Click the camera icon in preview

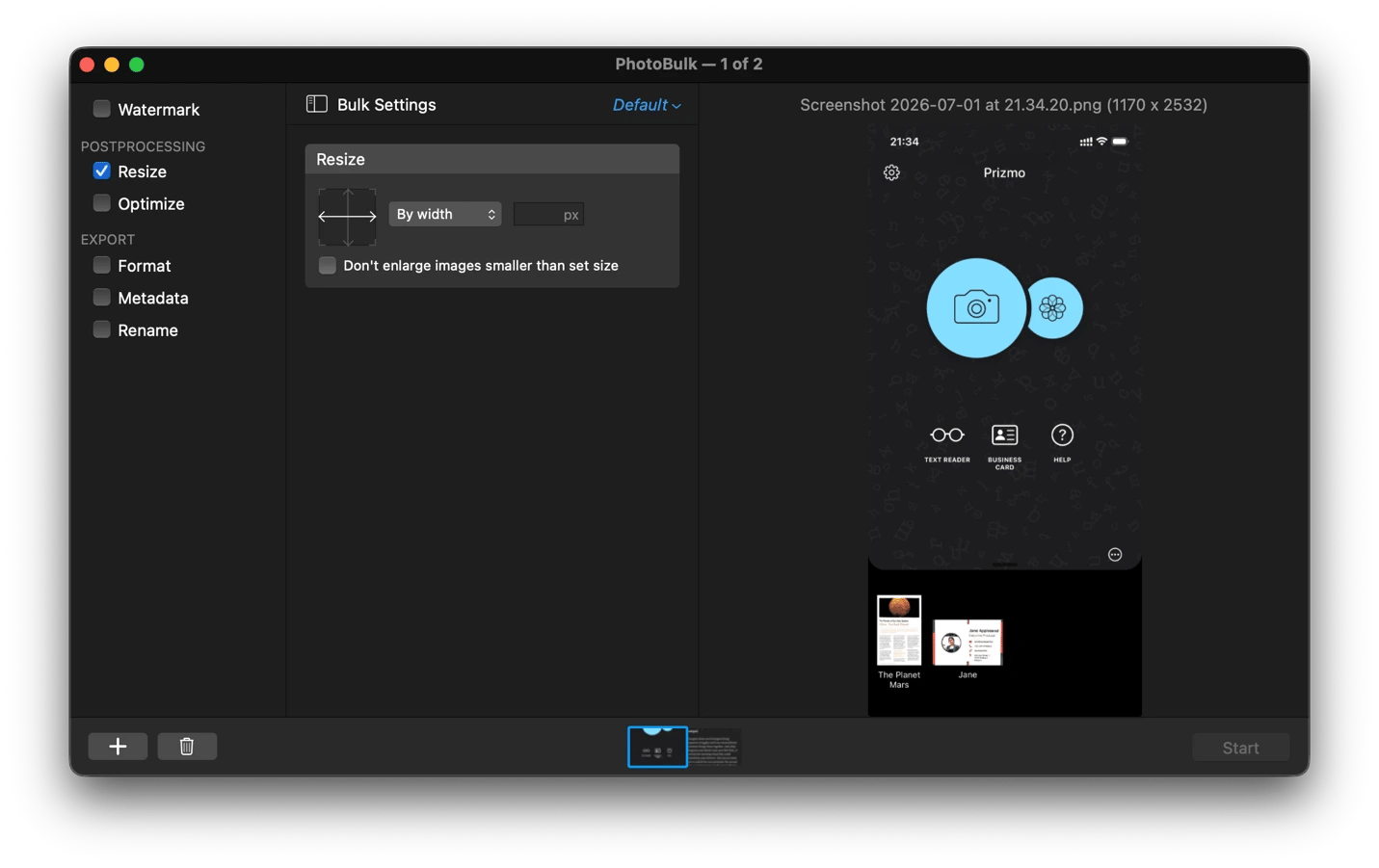tap(976, 308)
